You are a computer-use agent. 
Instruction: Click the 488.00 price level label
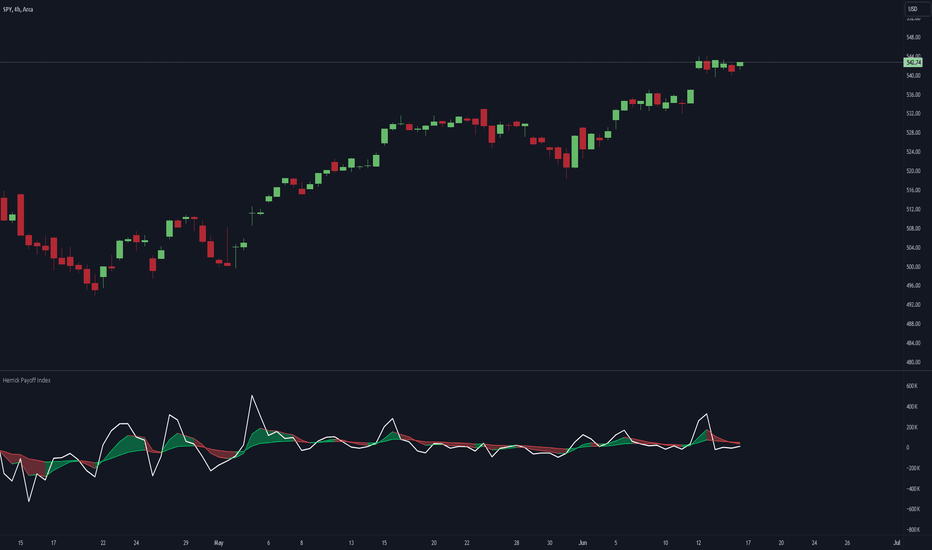(913, 323)
